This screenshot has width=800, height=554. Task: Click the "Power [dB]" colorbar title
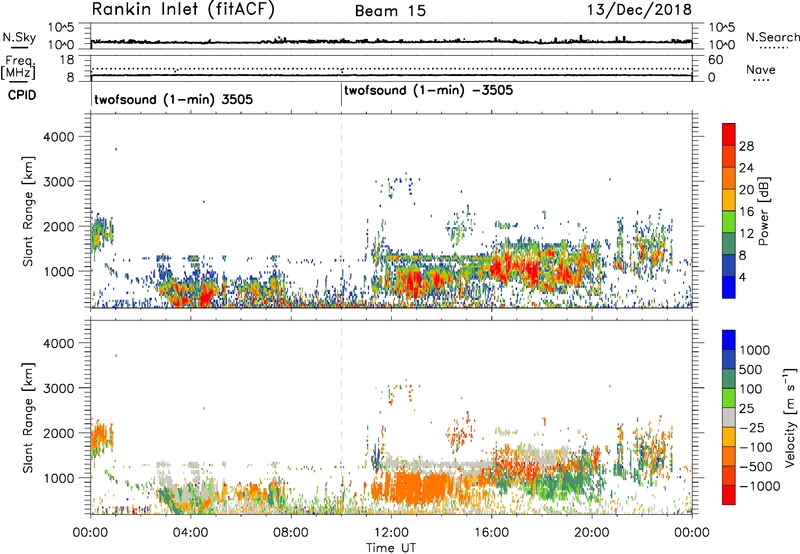tap(763, 211)
